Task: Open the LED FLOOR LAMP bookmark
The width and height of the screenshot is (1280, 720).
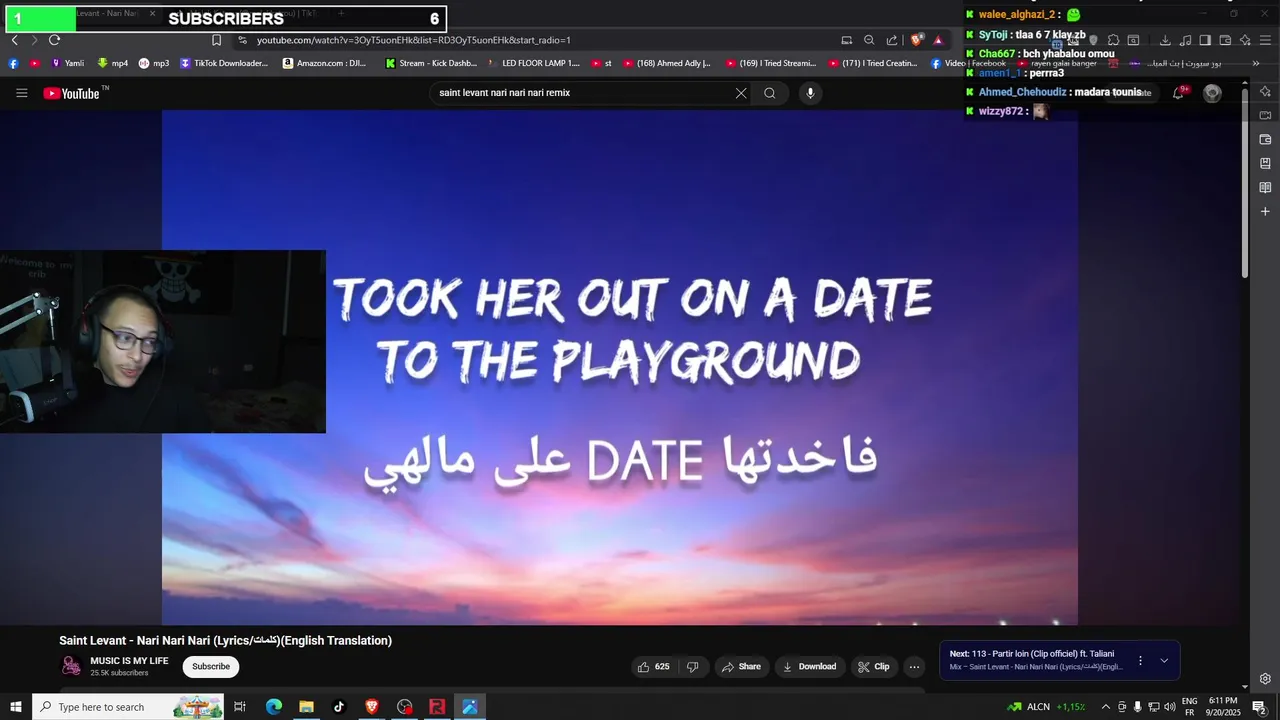Action: [534, 63]
